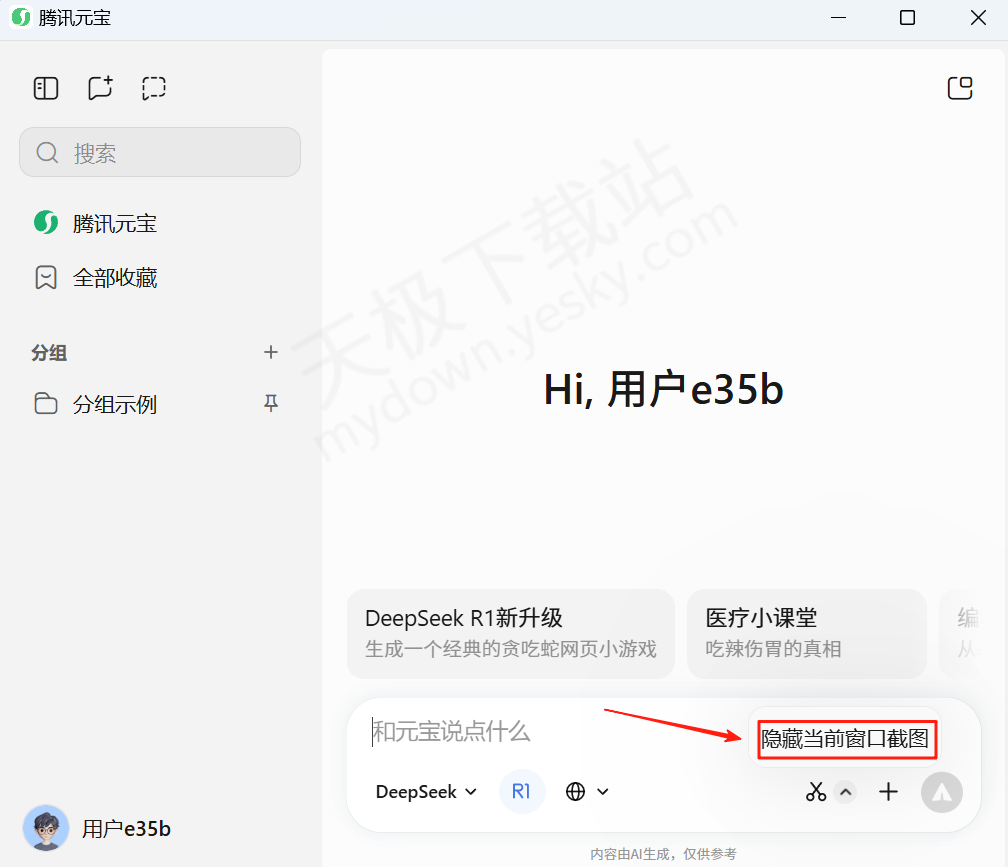Start a new chat conversation
The height and width of the screenshot is (867, 1008).
(99, 88)
